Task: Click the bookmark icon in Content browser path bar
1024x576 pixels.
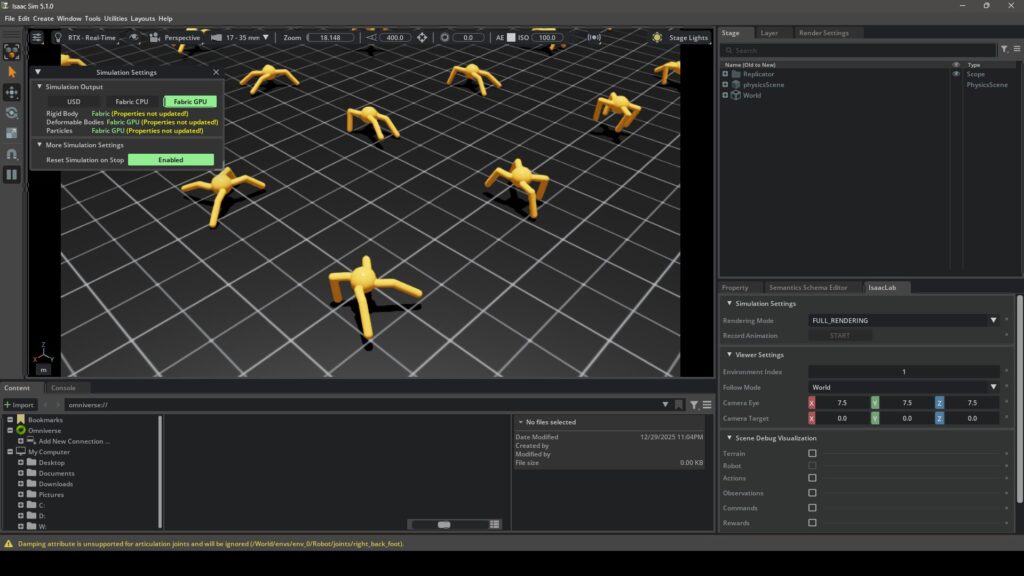Action: 679,405
